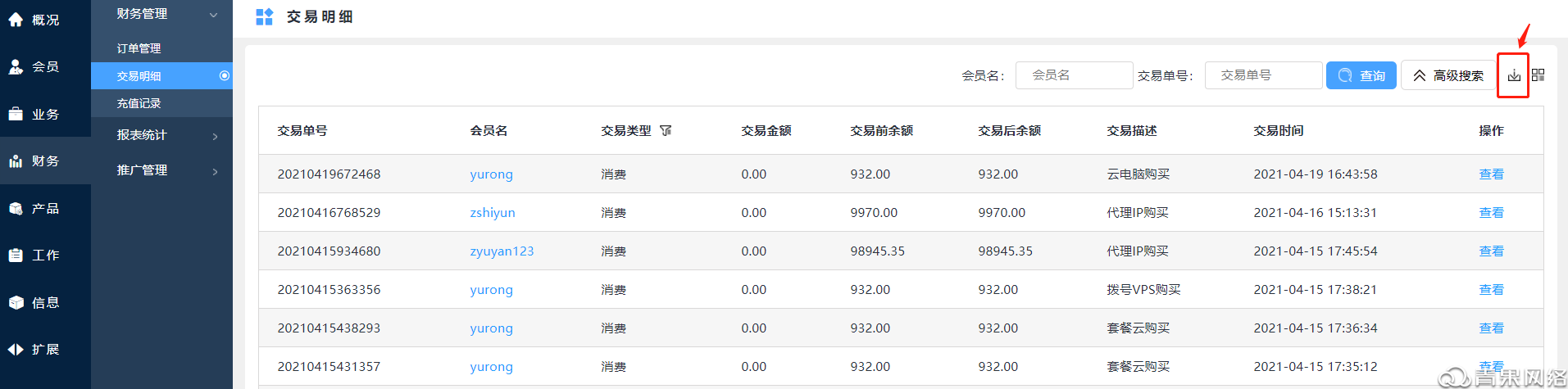1568x389 pixels.
Task: Click the 查询 search button
Action: pyautogui.click(x=1361, y=75)
